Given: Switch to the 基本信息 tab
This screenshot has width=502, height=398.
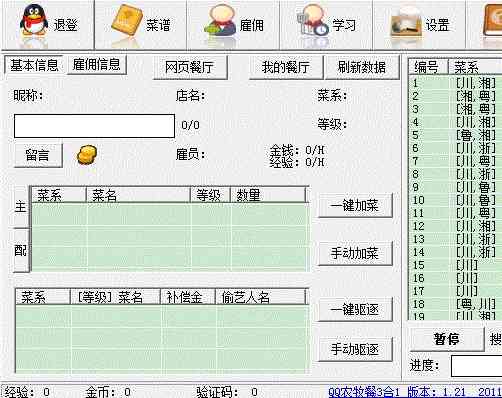Looking at the screenshot, I should pos(34,65).
